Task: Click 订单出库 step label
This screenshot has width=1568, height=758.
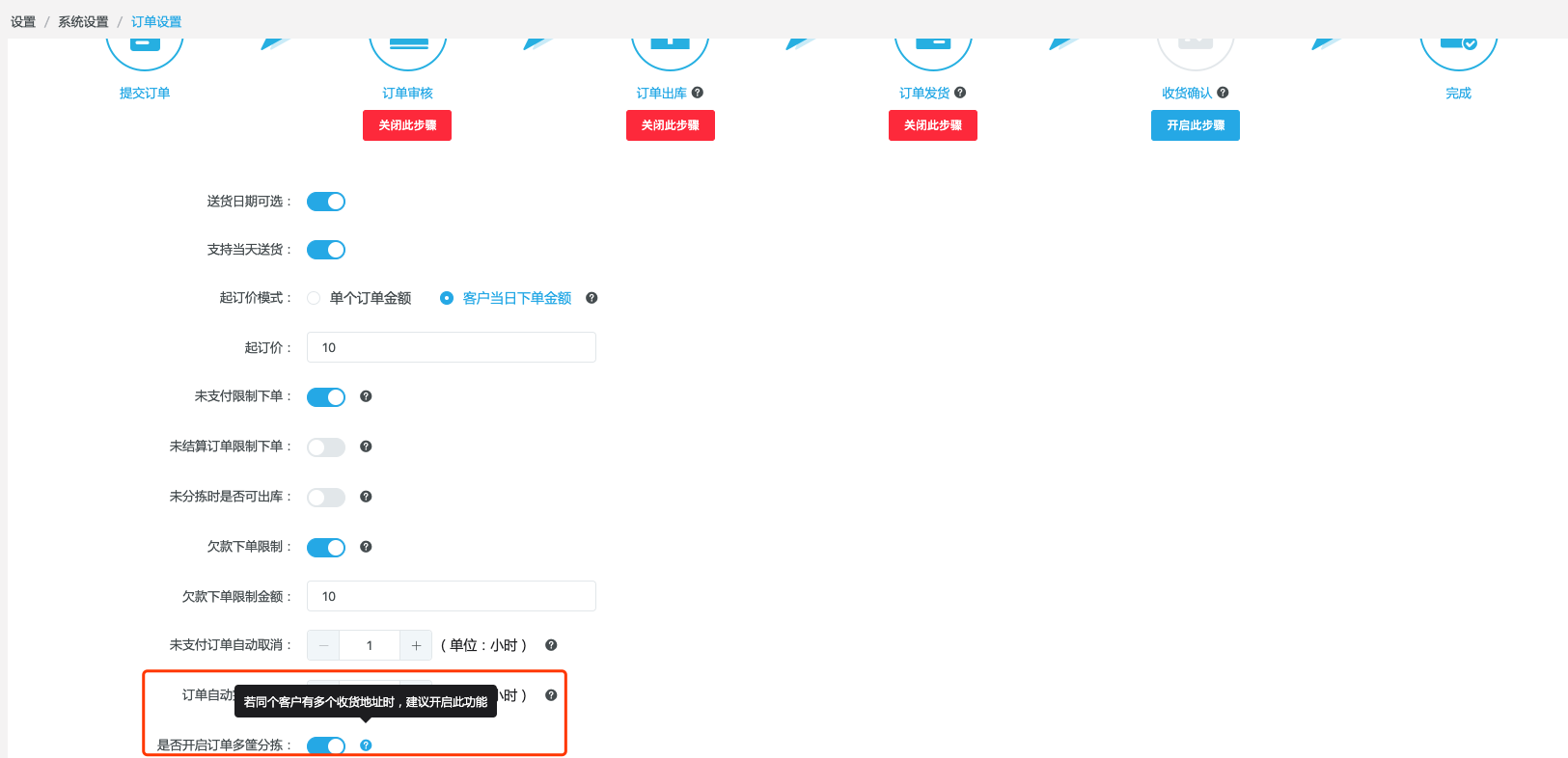Action: 662,93
